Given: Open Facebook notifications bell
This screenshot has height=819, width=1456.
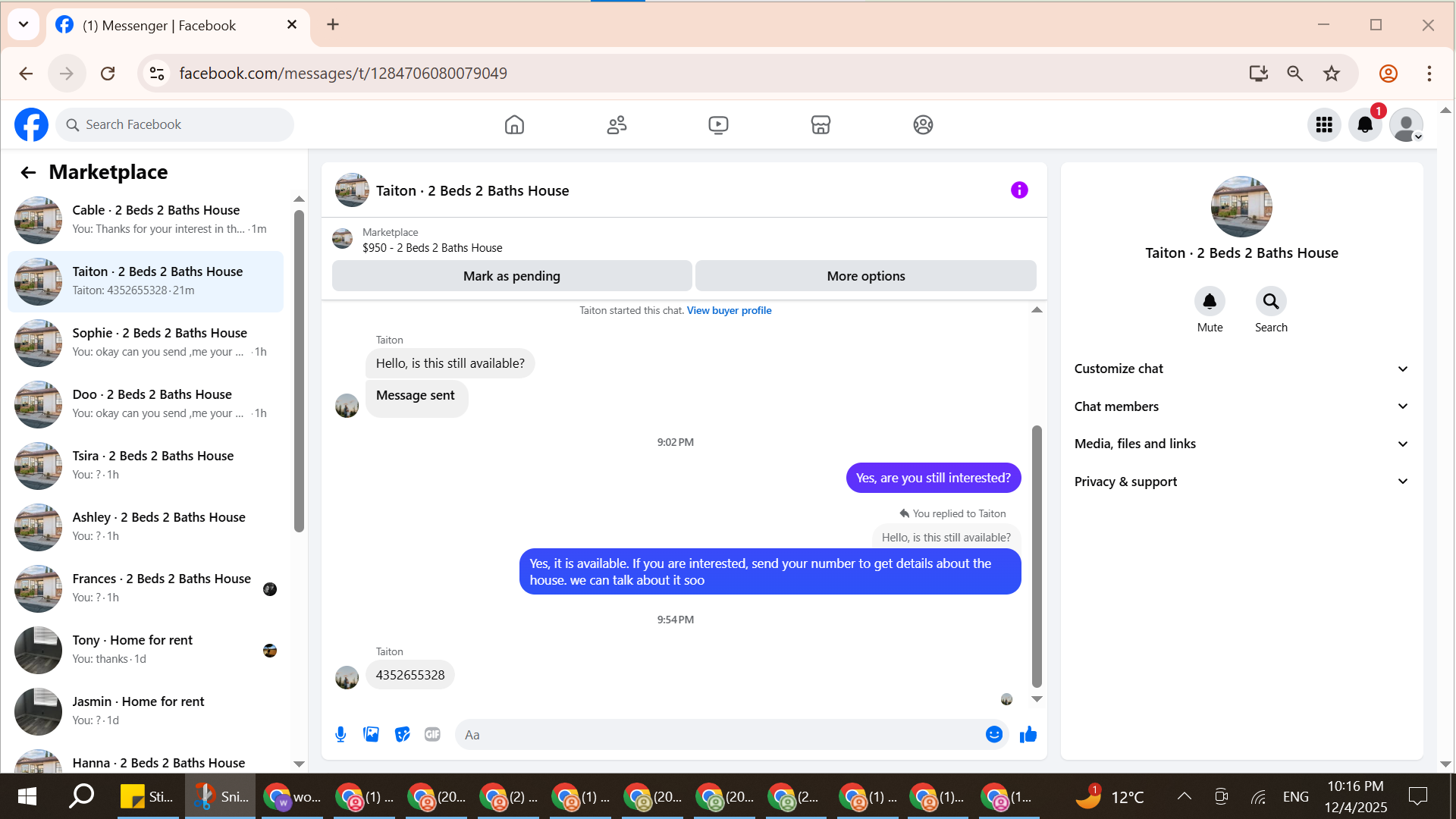Looking at the screenshot, I should click(1364, 125).
